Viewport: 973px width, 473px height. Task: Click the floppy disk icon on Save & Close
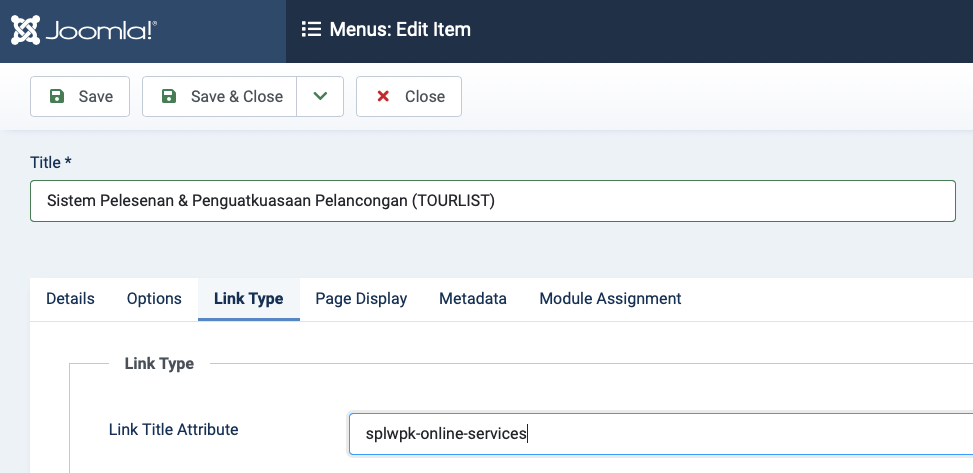coord(169,97)
